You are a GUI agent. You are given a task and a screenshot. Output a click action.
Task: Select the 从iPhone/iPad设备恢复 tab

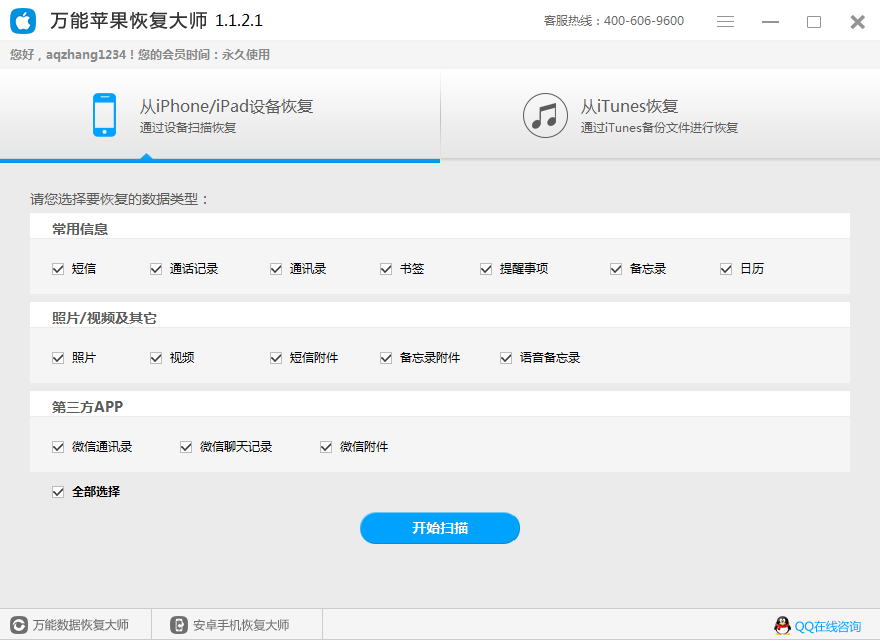click(220, 116)
